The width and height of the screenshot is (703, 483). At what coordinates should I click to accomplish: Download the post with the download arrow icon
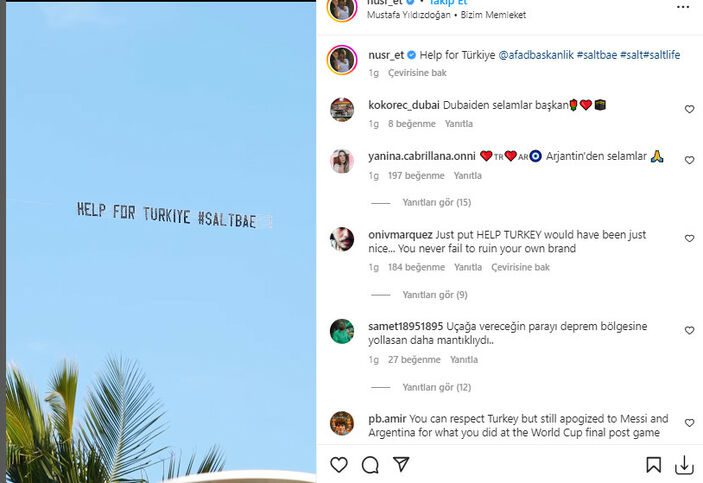click(x=684, y=465)
